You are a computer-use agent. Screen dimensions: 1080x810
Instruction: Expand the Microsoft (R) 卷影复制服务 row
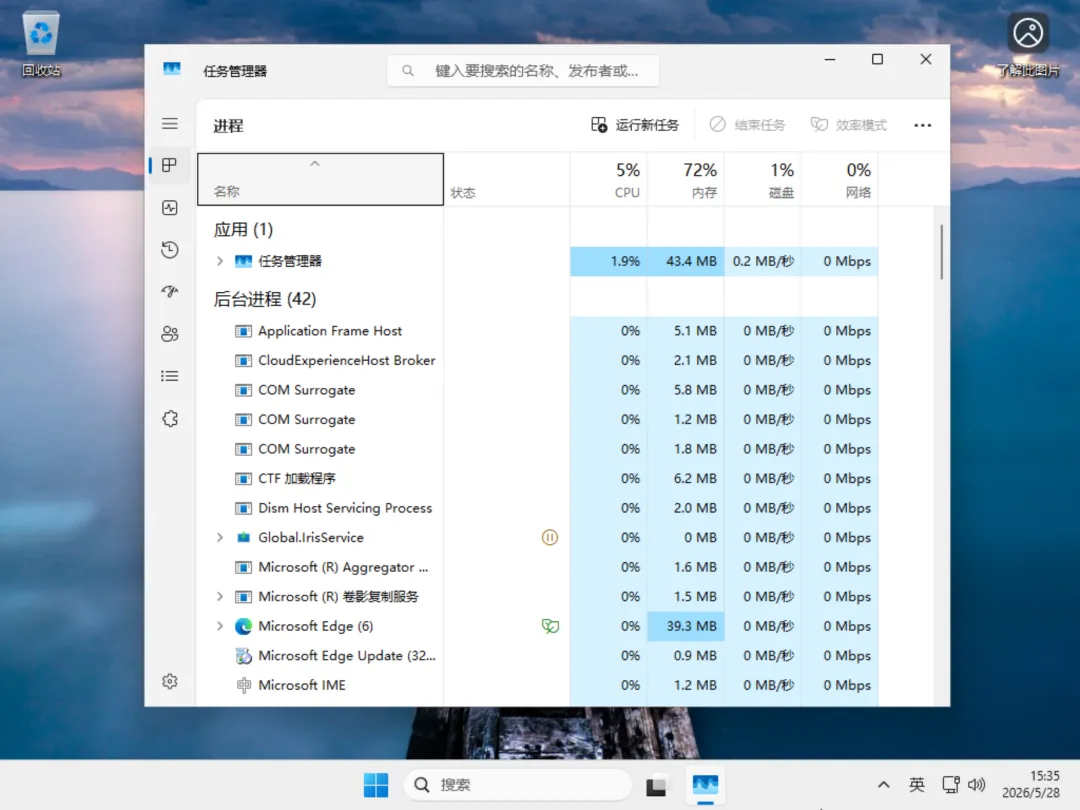[x=220, y=596]
